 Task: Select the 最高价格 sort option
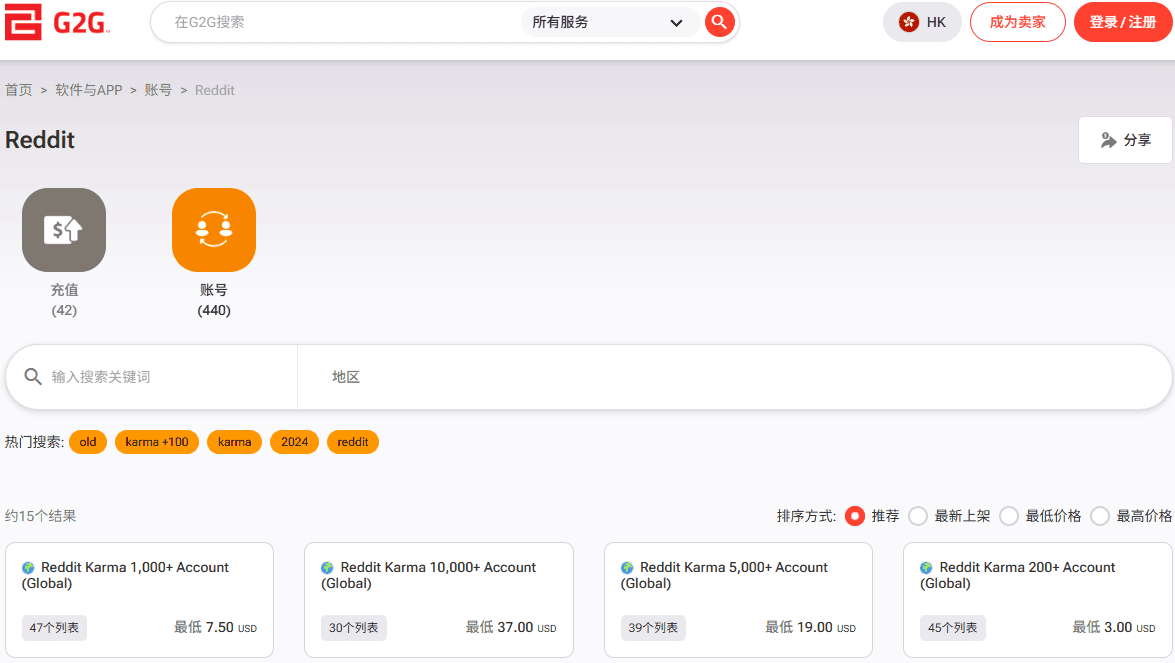pyautogui.click(x=1100, y=516)
